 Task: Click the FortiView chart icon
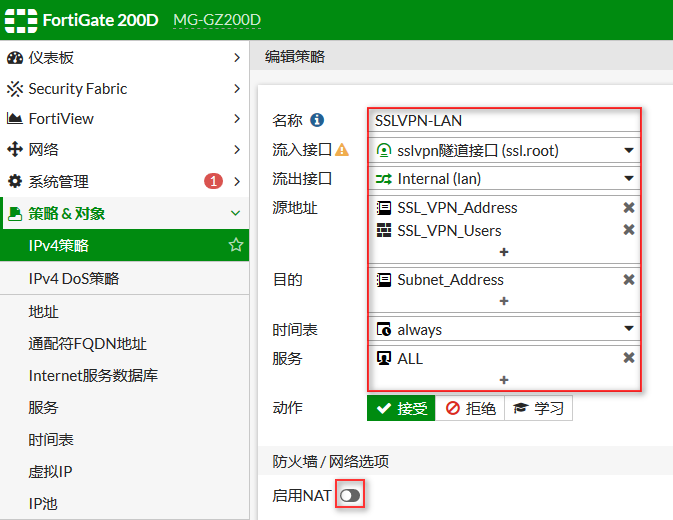click(x=15, y=118)
